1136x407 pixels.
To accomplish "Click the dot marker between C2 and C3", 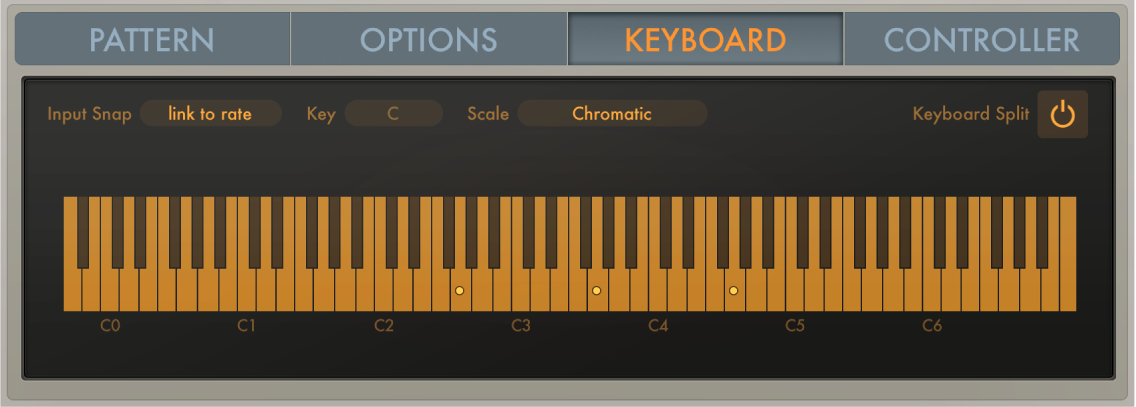I will point(459,291).
